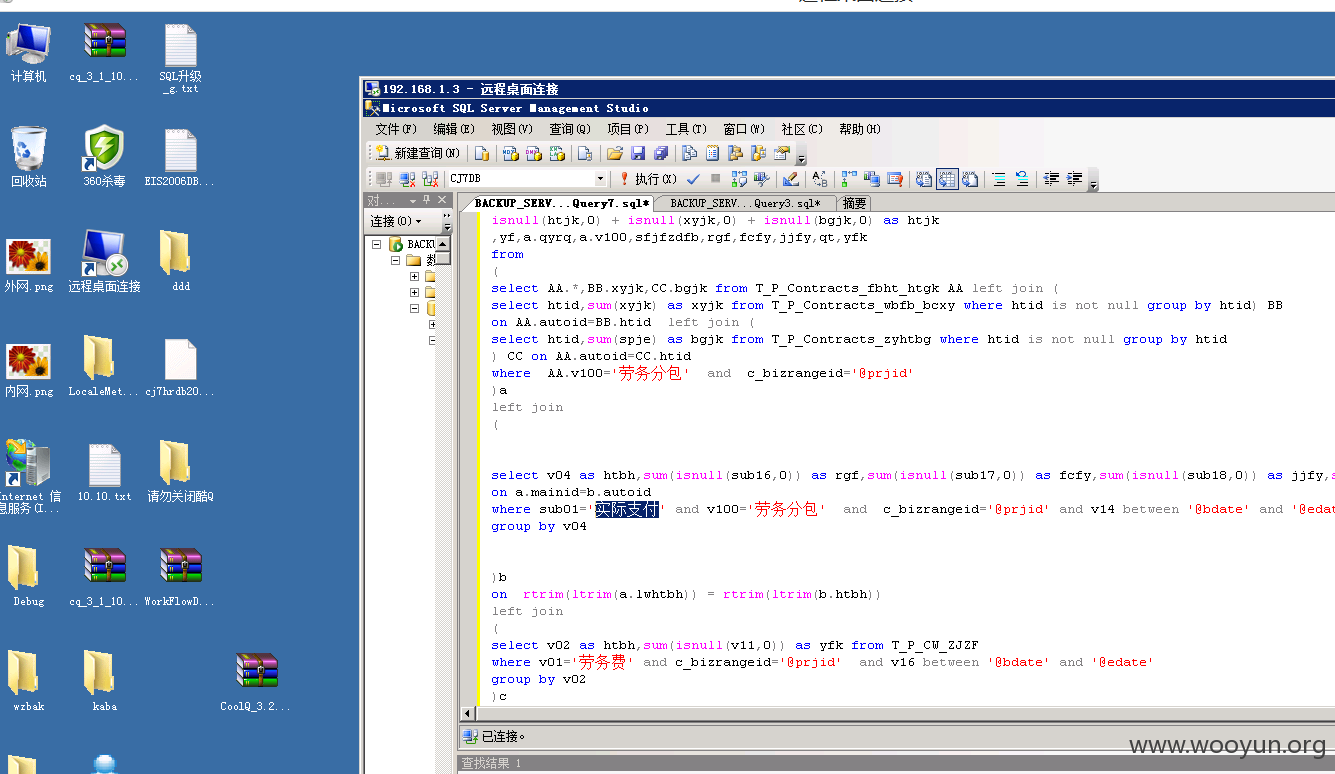The width and height of the screenshot is (1335, 774).
Task: Open the View (视图) menu
Action: pyautogui.click(x=512, y=129)
